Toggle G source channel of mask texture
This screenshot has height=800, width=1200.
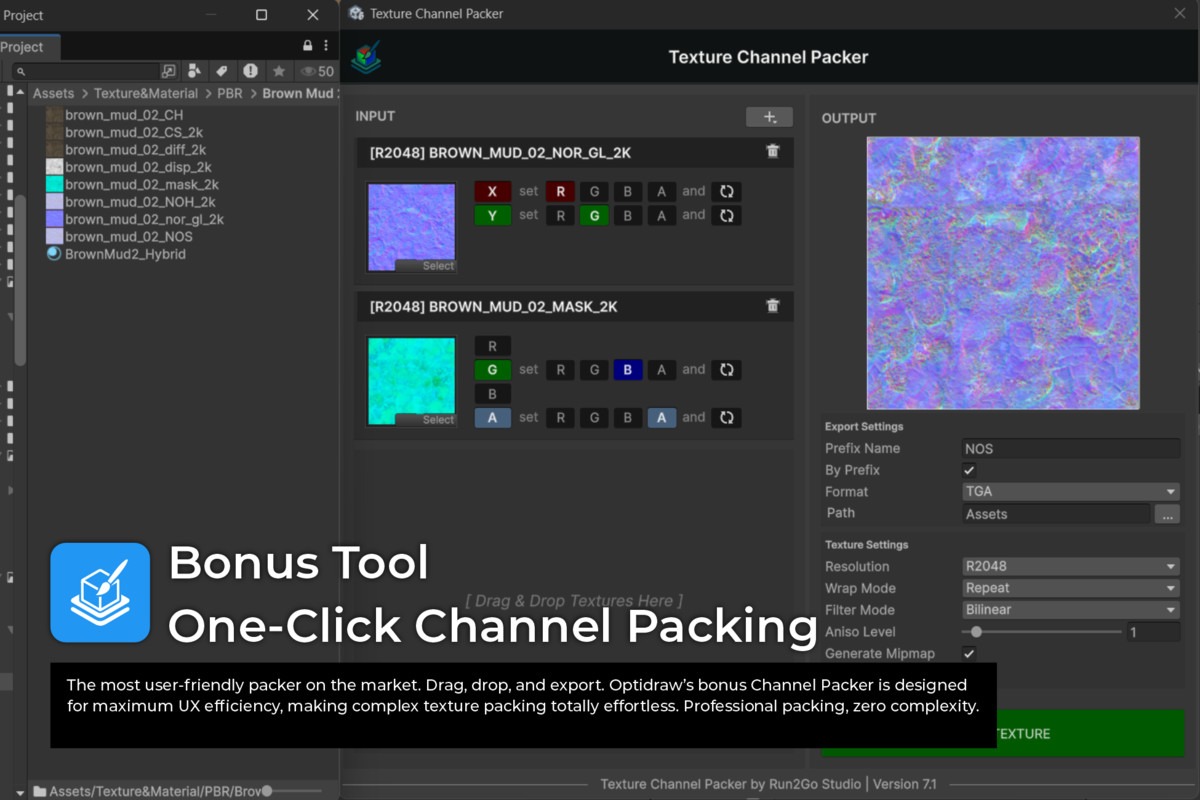[492, 369]
